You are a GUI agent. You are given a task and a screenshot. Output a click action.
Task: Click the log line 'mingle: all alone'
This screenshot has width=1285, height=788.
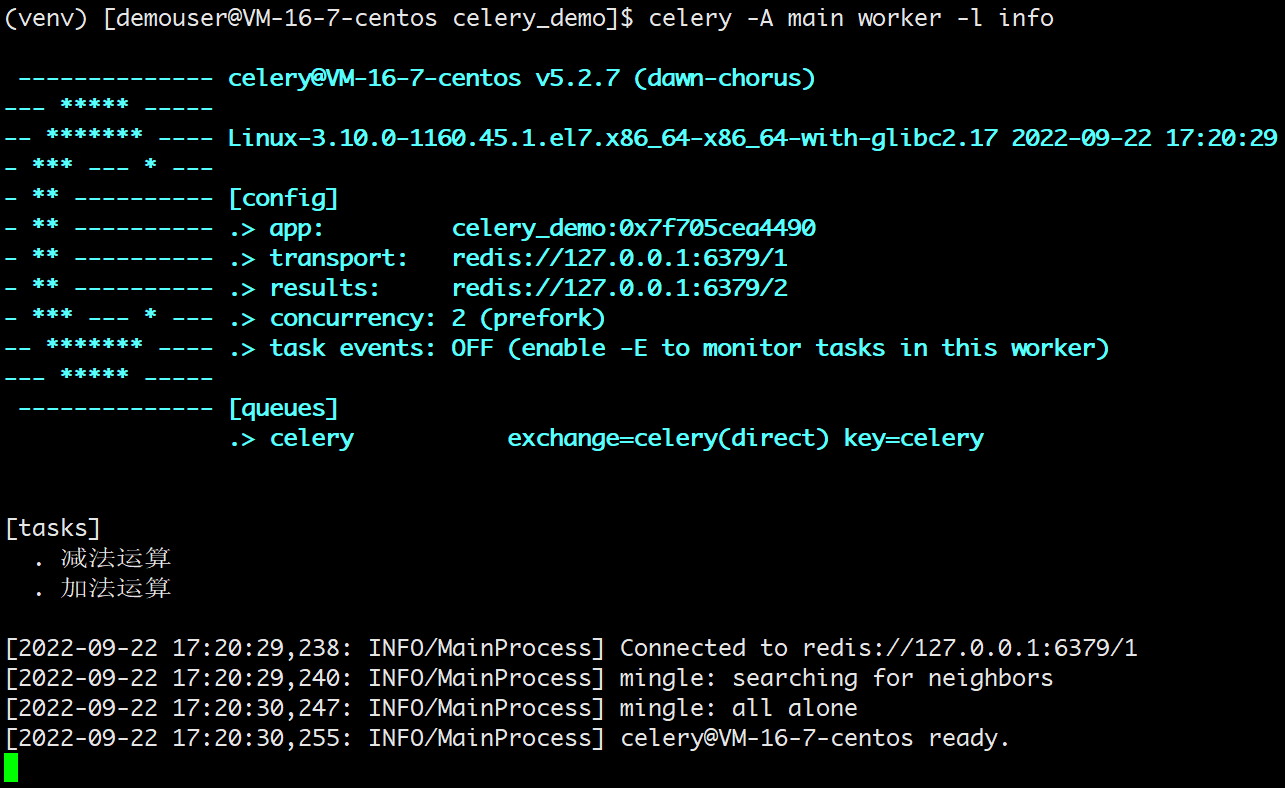pos(739,708)
